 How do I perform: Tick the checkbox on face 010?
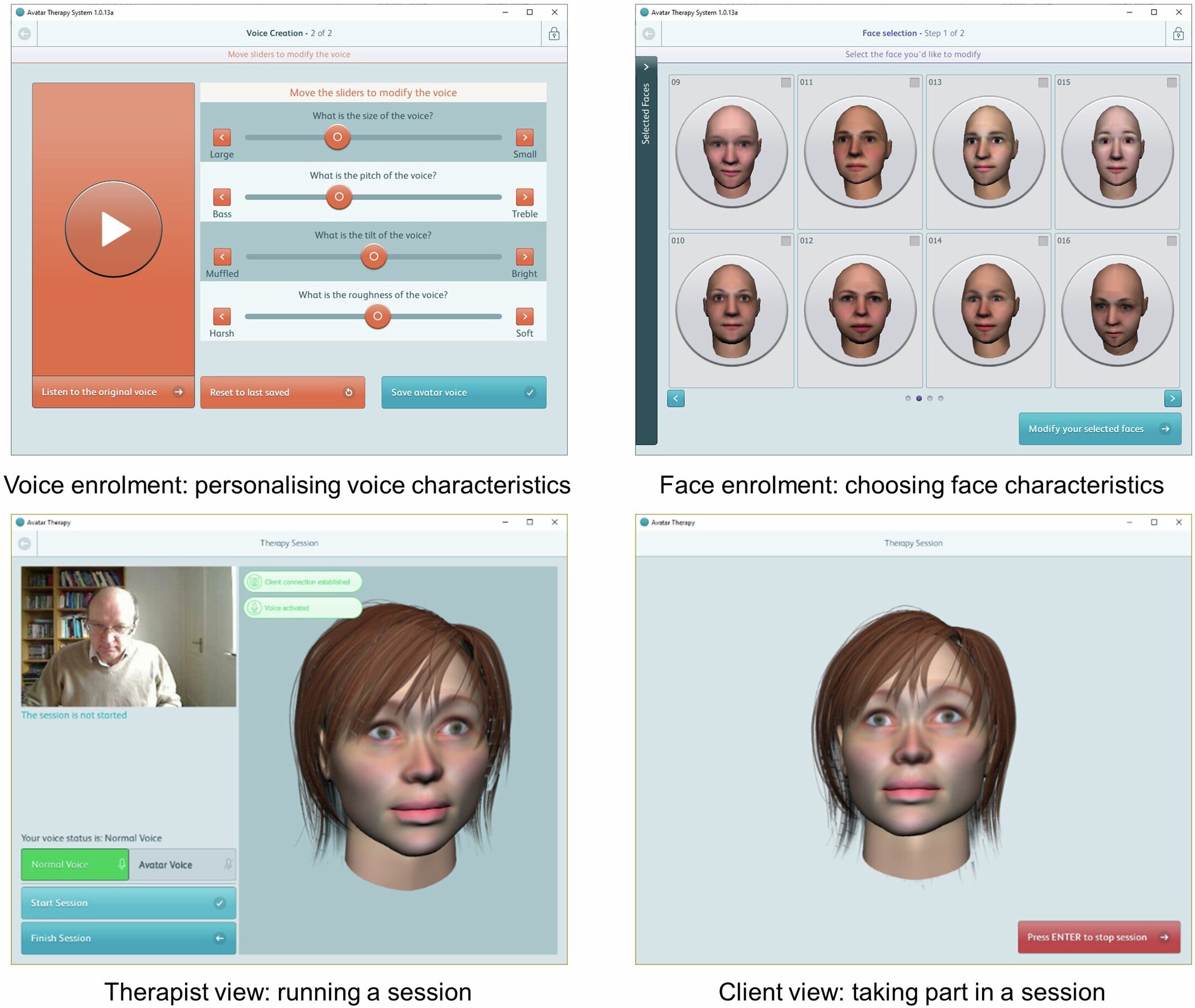pos(785,241)
